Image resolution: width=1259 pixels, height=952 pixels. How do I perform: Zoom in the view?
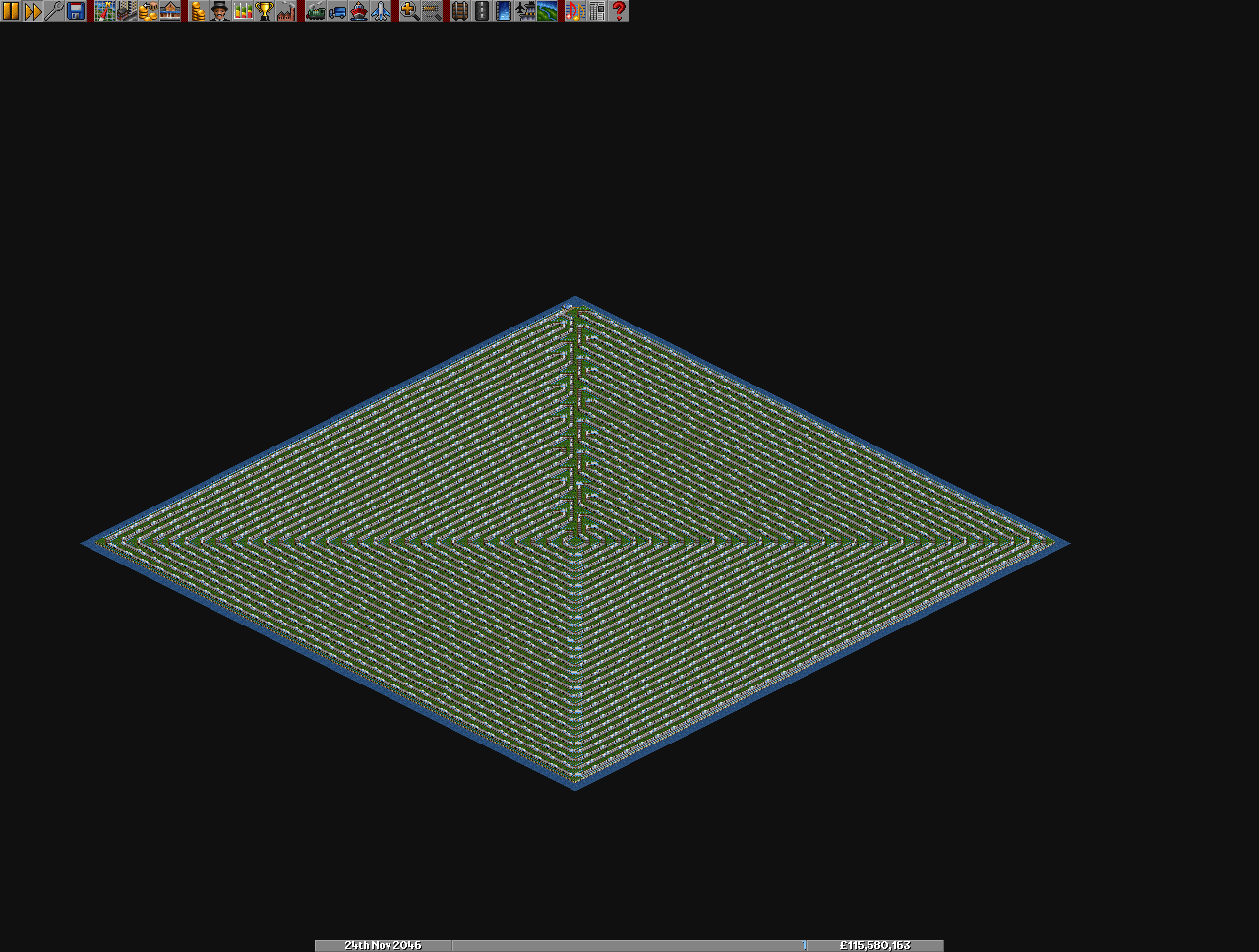click(x=410, y=11)
